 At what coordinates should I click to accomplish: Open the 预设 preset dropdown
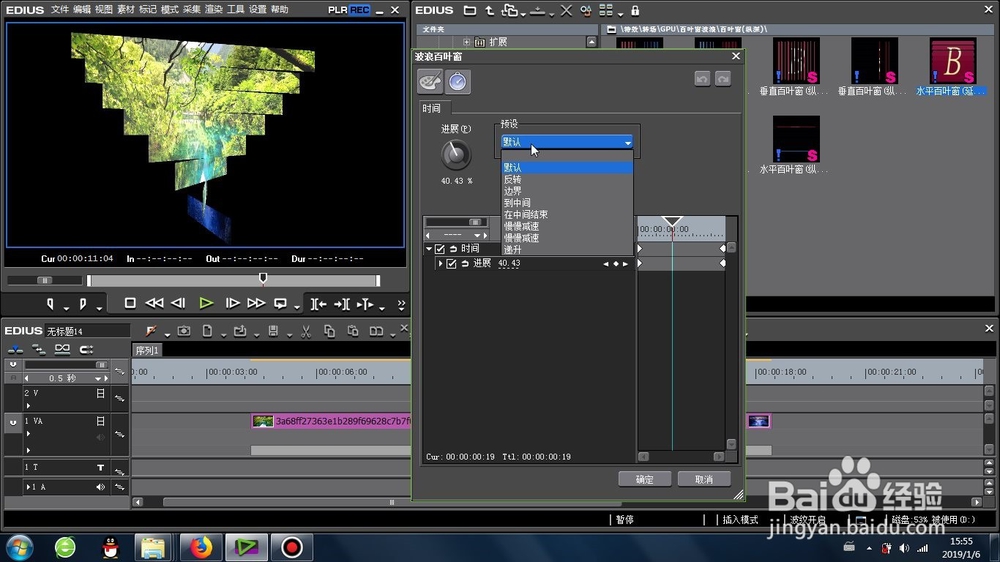pyautogui.click(x=566, y=142)
